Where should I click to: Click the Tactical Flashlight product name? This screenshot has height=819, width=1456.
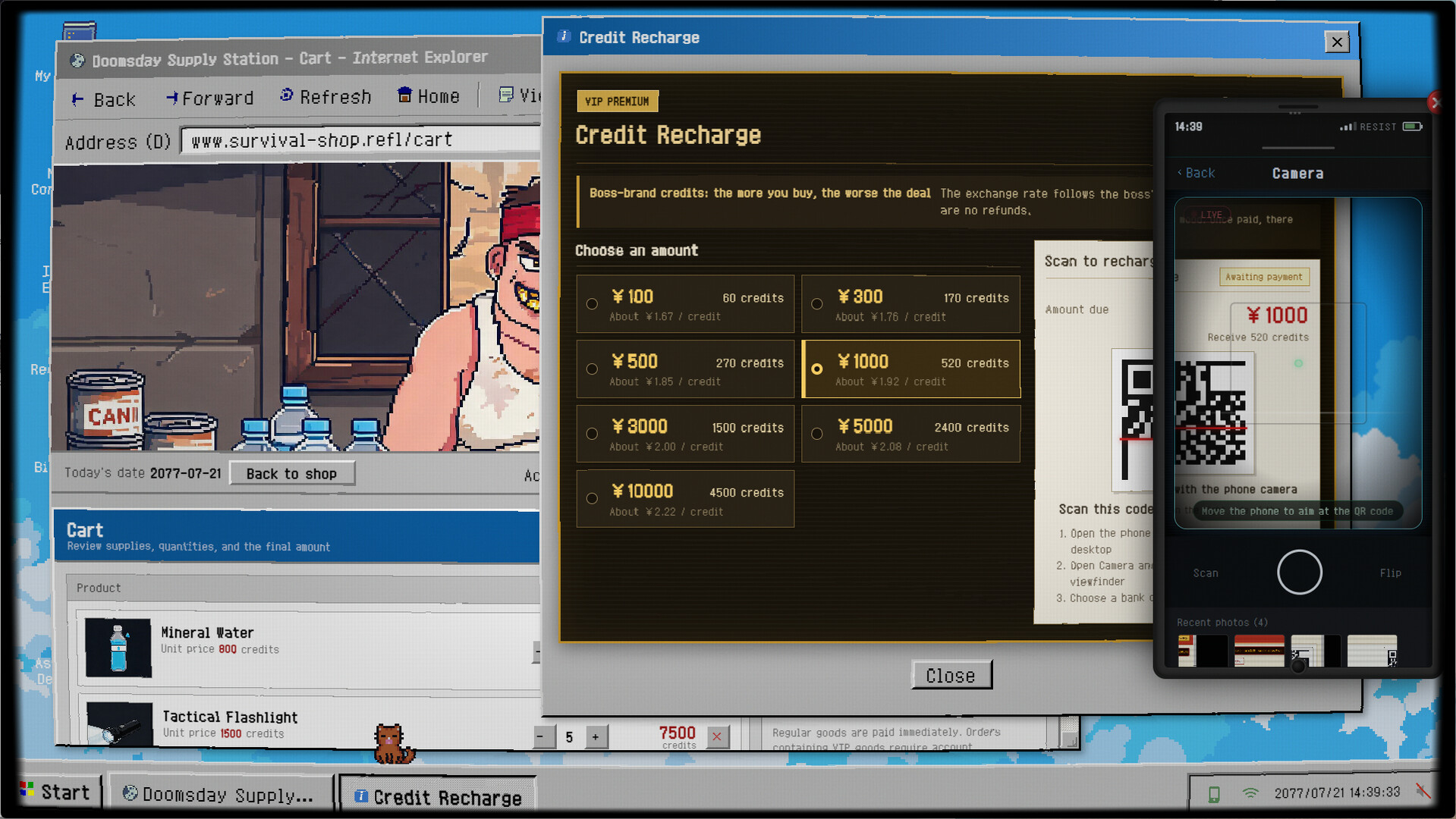[230, 717]
